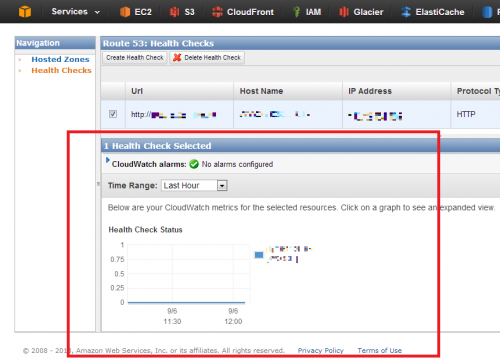Open CloudFront service icon in top bar

click(217, 12)
